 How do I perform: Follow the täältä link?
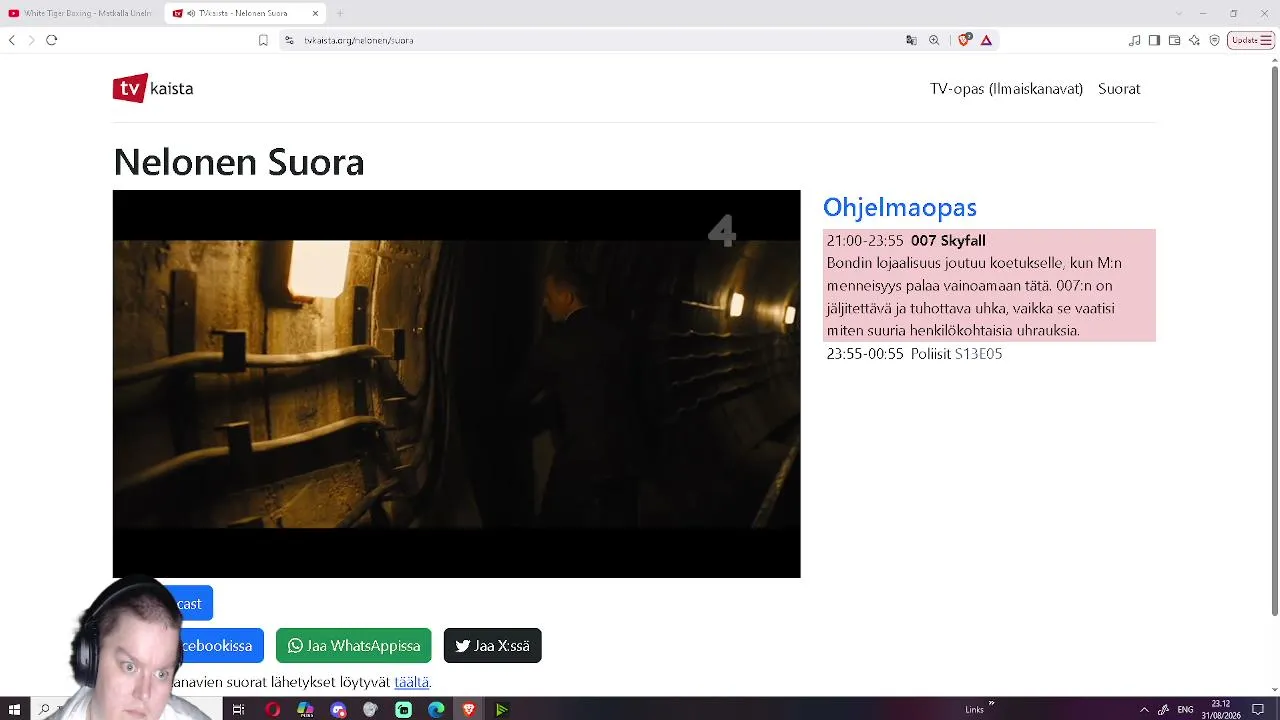[x=412, y=682]
